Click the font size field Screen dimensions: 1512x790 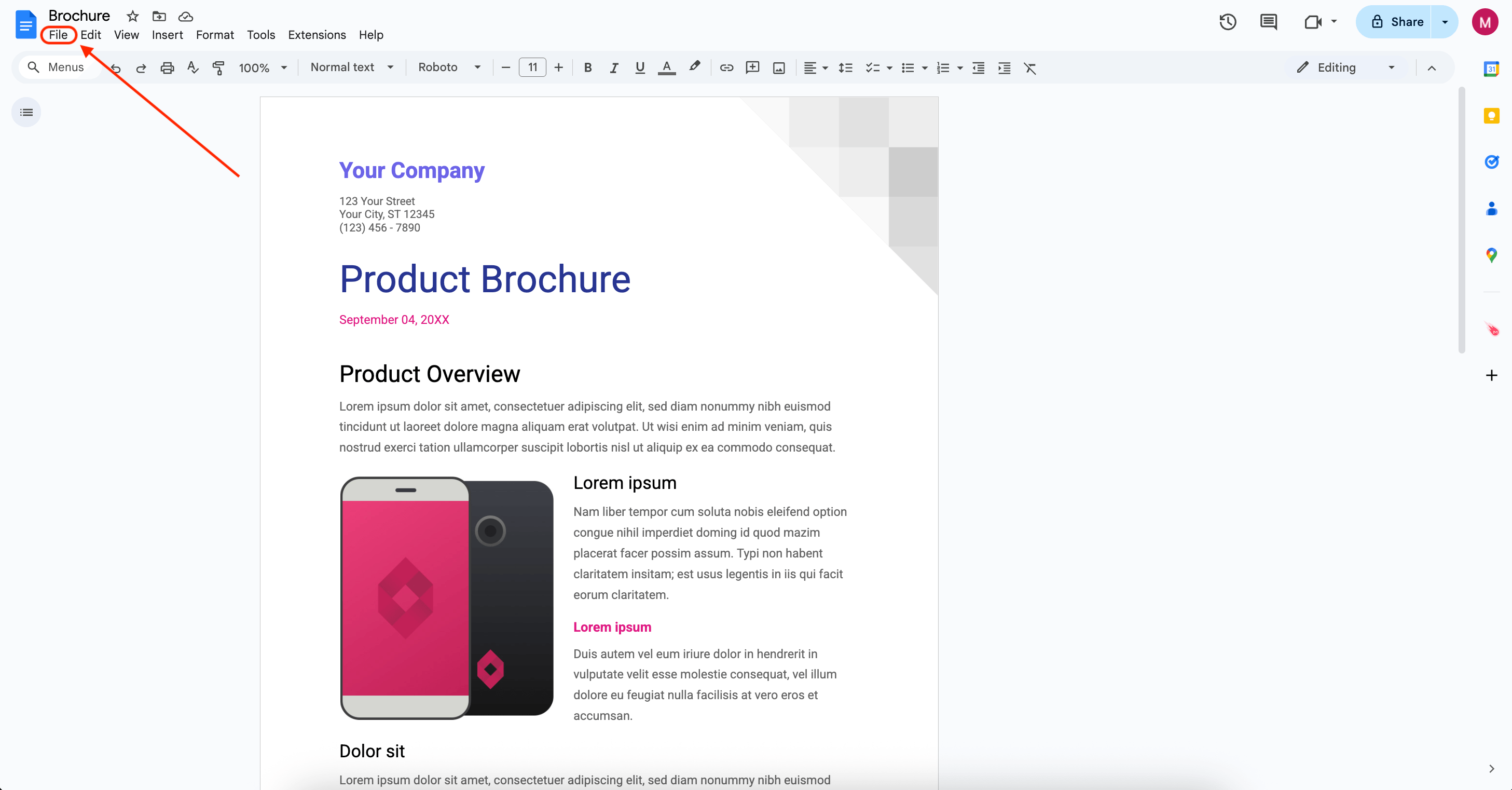pyautogui.click(x=532, y=67)
